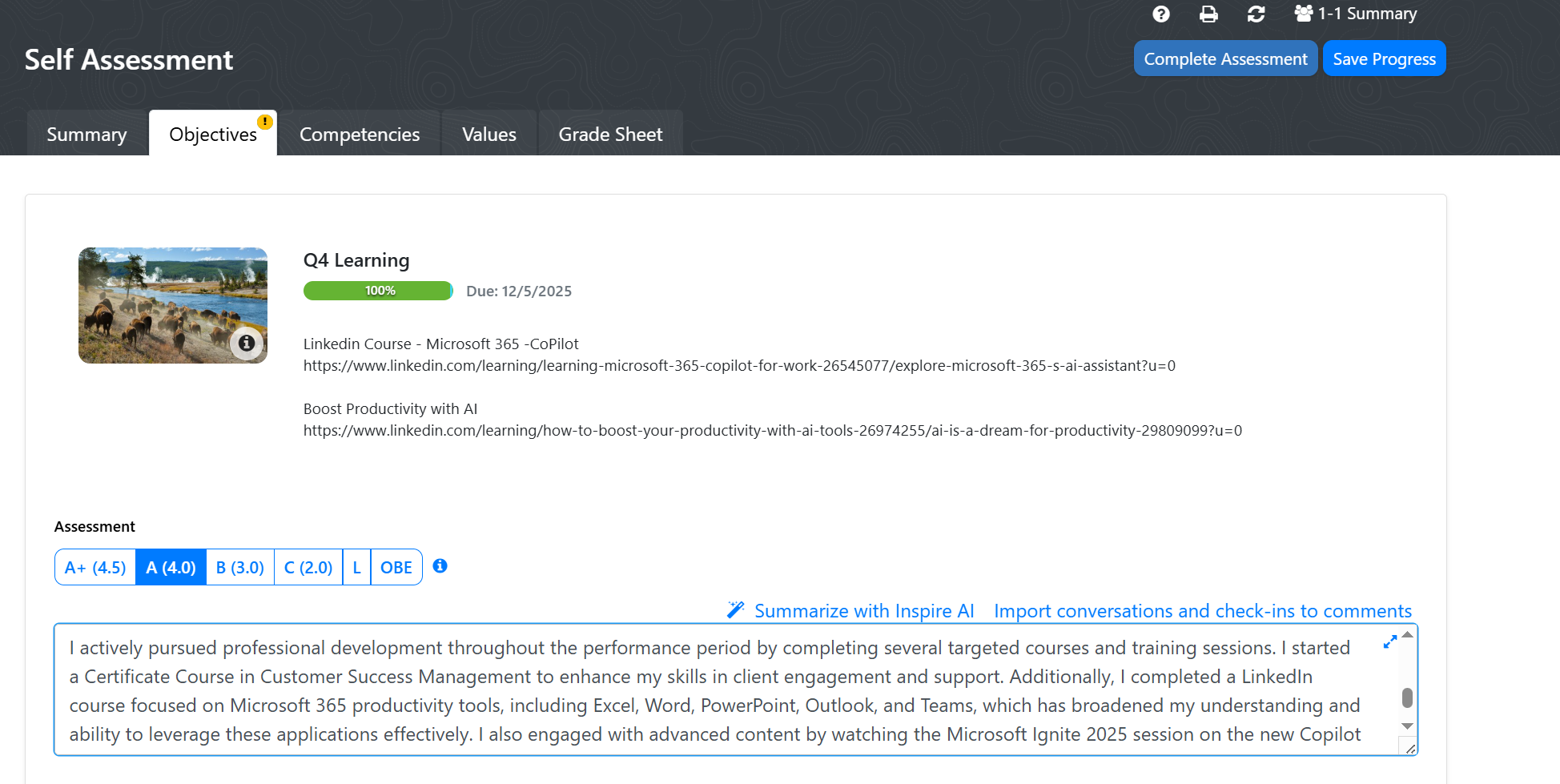Go to the Grade Sheet tab
Screen dimensions: 1560x784
point(610,135)
